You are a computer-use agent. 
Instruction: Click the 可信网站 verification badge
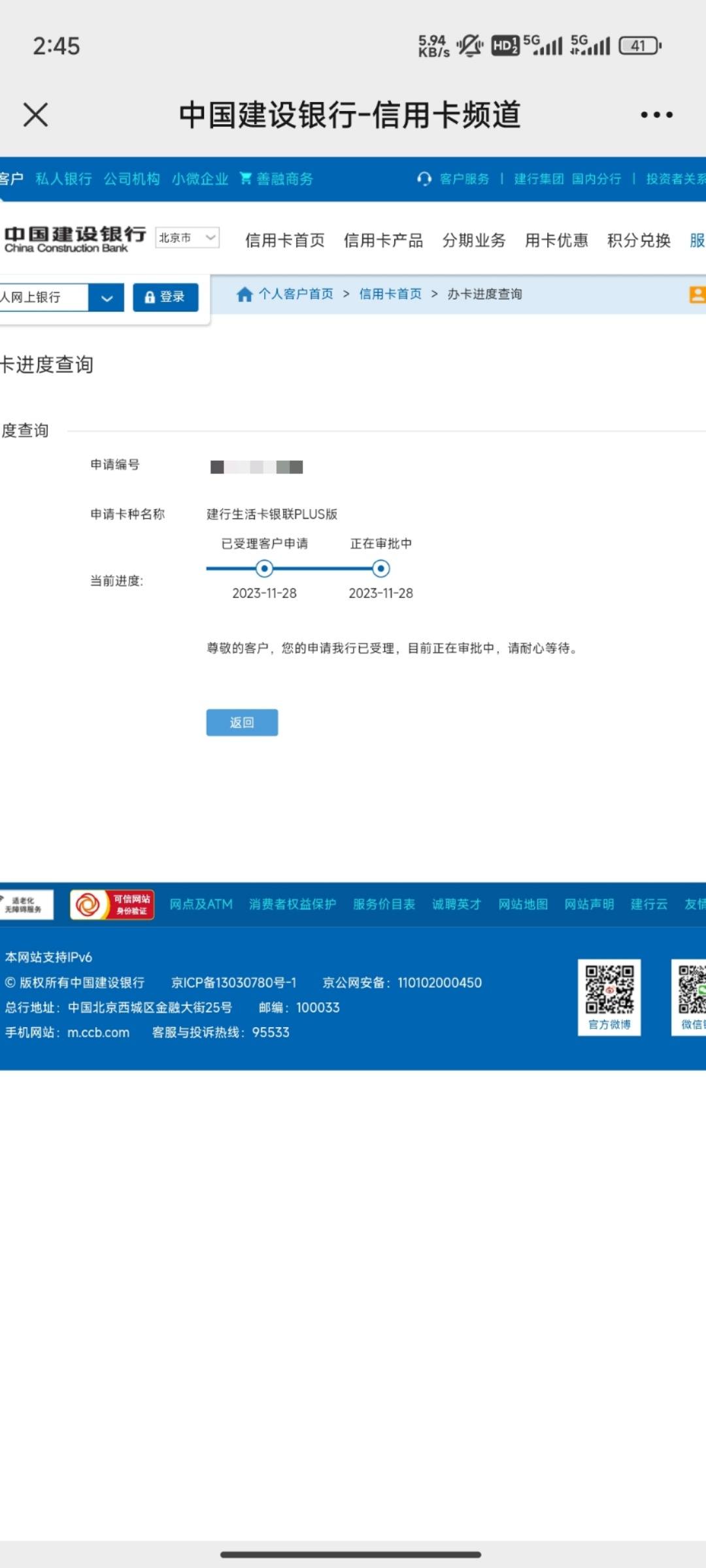coord(112,905)
